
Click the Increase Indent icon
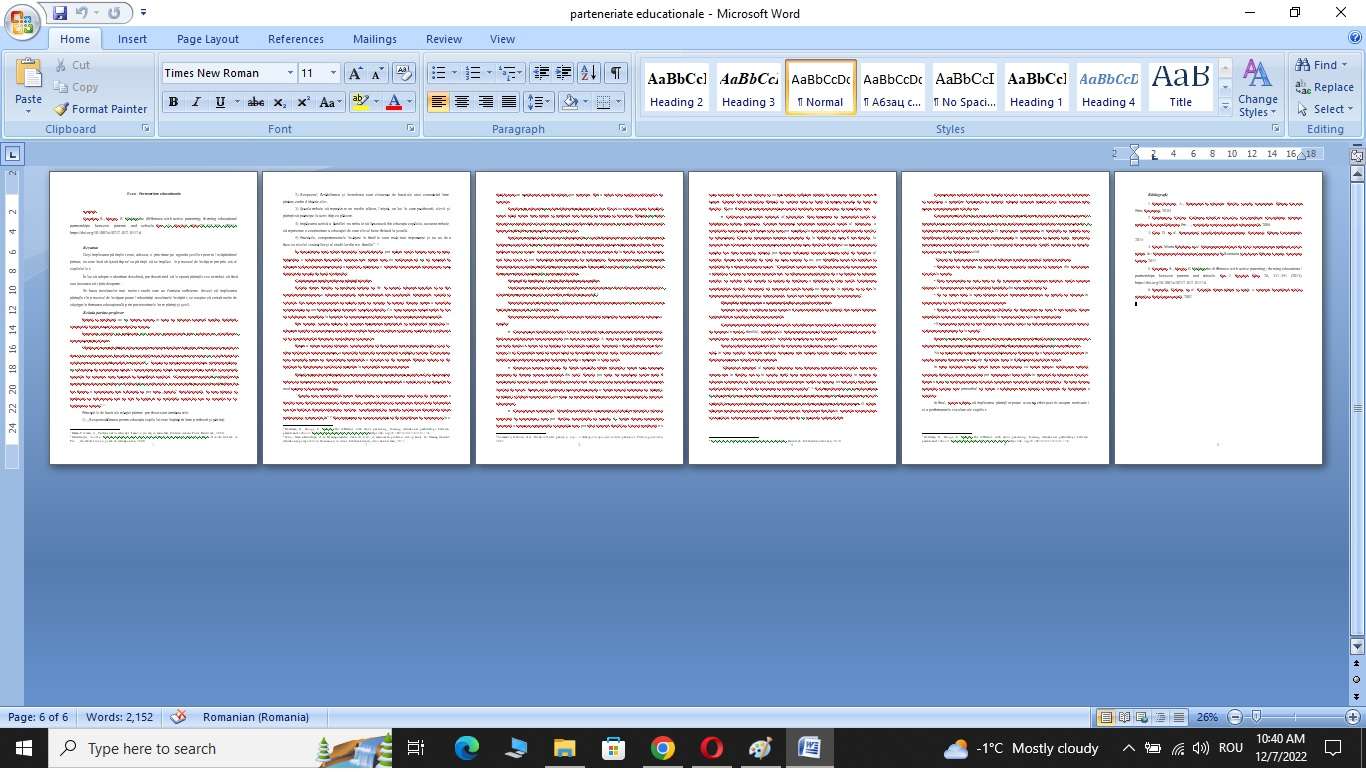tap(564, 73)
